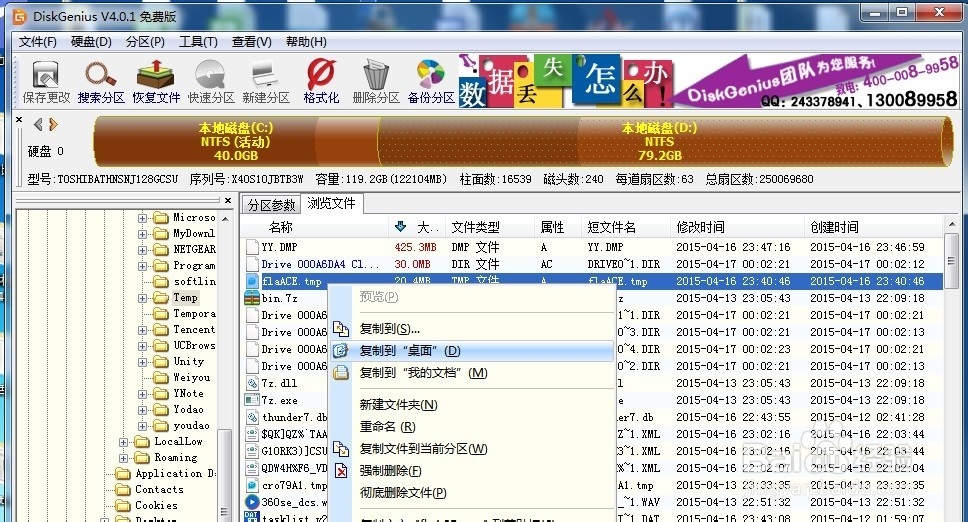The height and width of the screenshot is (522, 968).
Task: Click the 新建分区 new partition icon
Action: [266, 80]
